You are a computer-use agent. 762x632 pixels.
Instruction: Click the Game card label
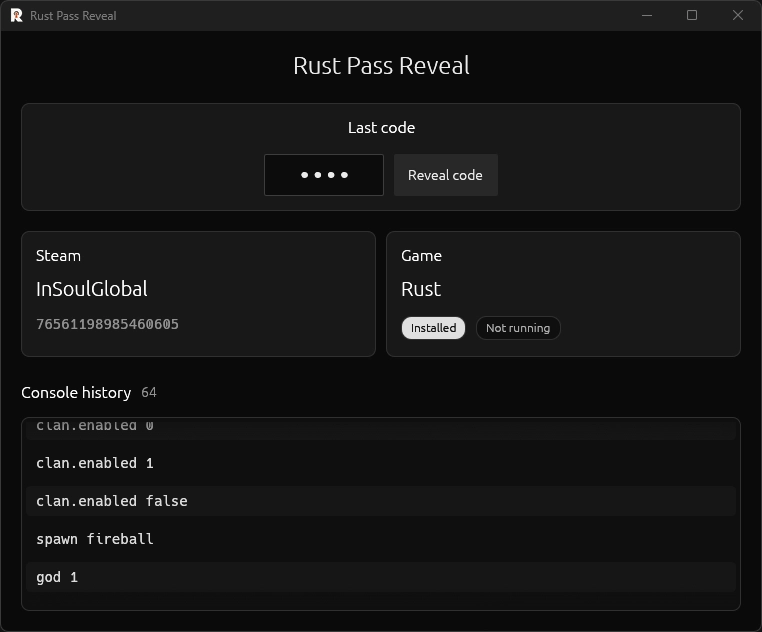(421, 256)
